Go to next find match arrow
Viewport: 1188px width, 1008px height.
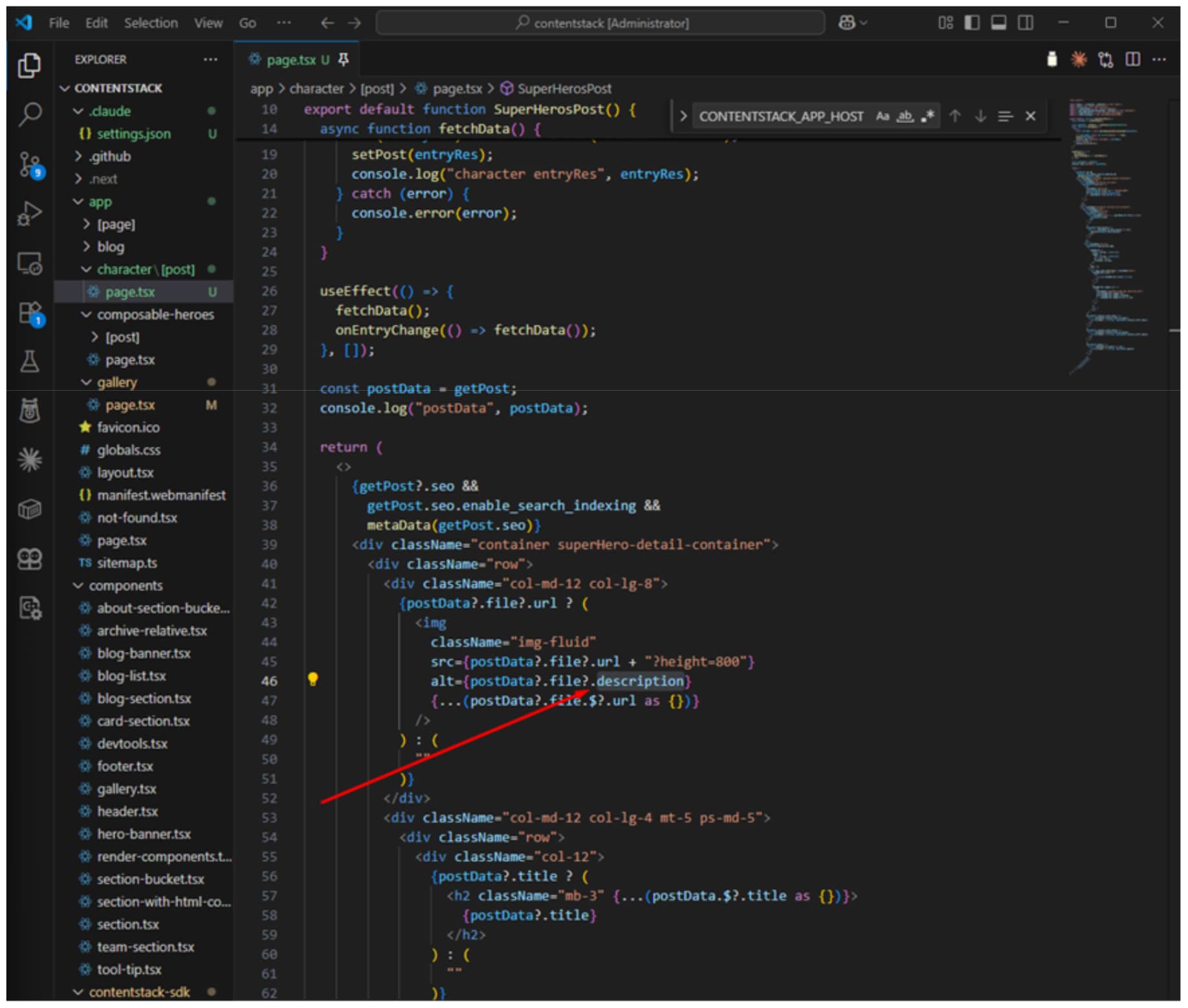pos(980,116)
